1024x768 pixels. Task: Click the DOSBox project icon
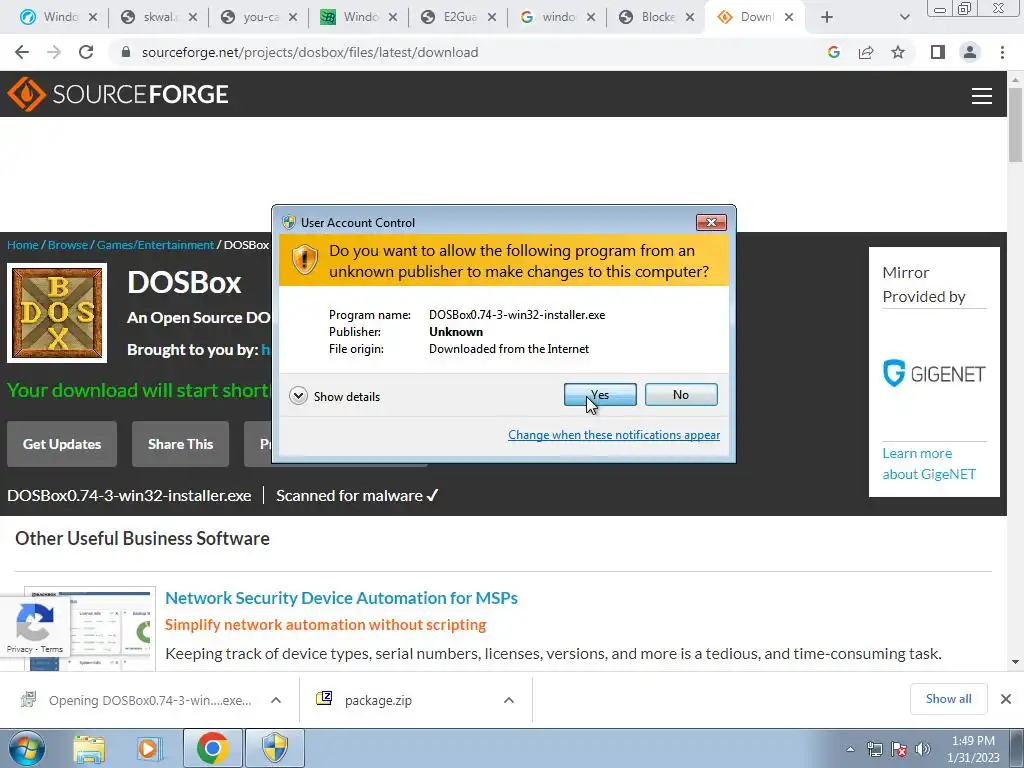[57, 313]
